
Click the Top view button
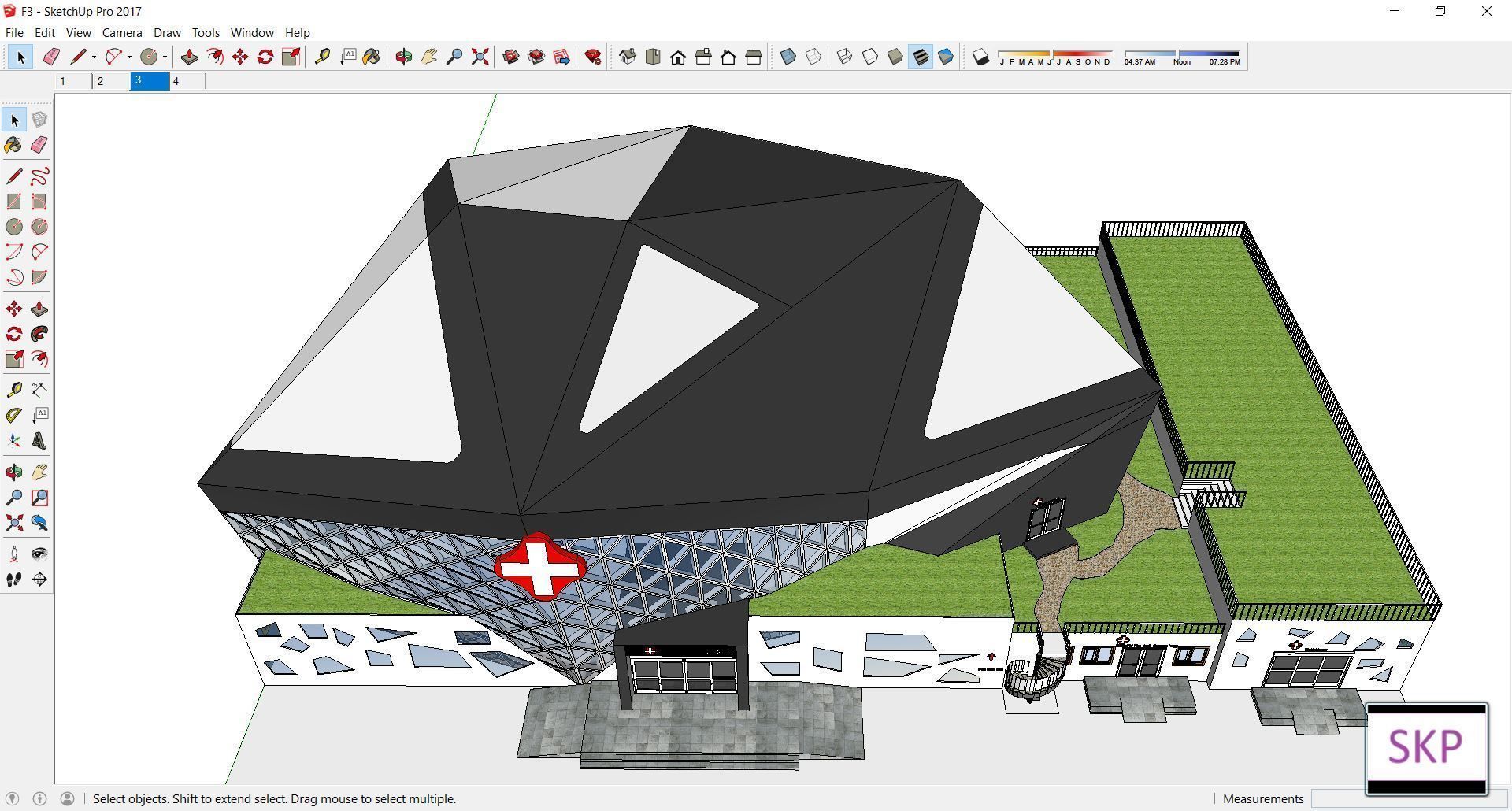653,57
